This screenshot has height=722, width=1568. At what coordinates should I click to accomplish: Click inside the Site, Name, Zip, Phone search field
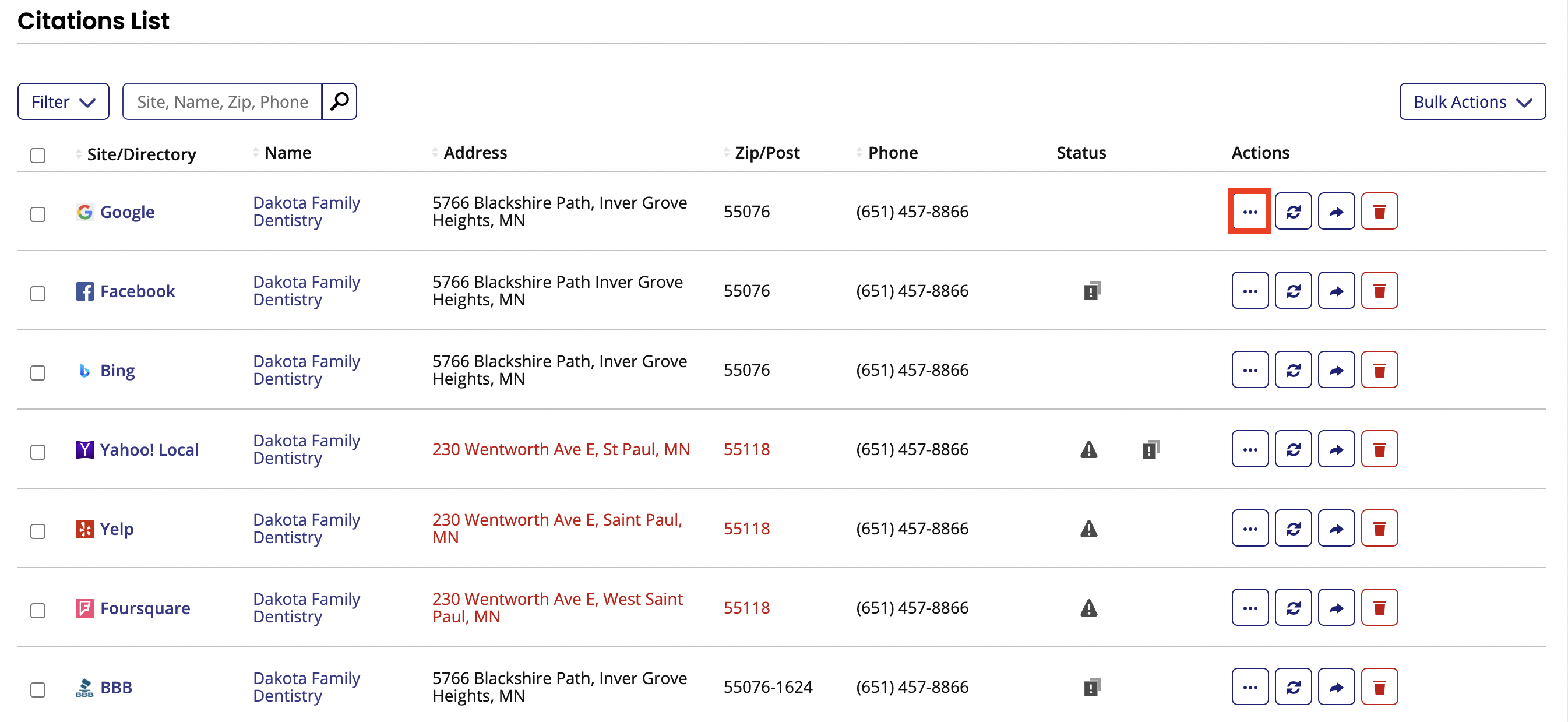222,101
